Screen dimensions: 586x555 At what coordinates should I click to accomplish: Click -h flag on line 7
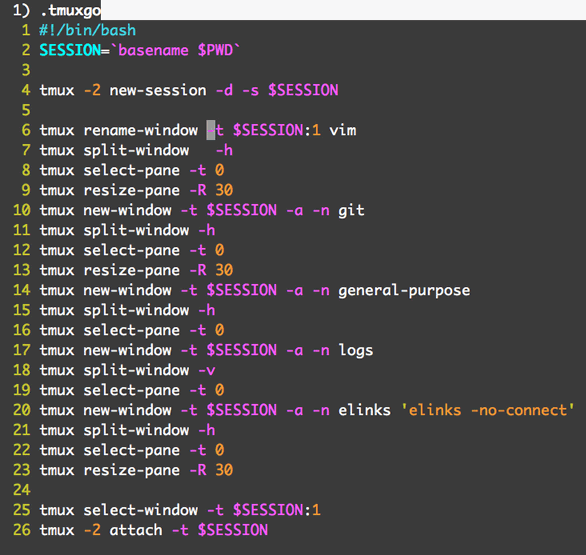click(224, 150)
